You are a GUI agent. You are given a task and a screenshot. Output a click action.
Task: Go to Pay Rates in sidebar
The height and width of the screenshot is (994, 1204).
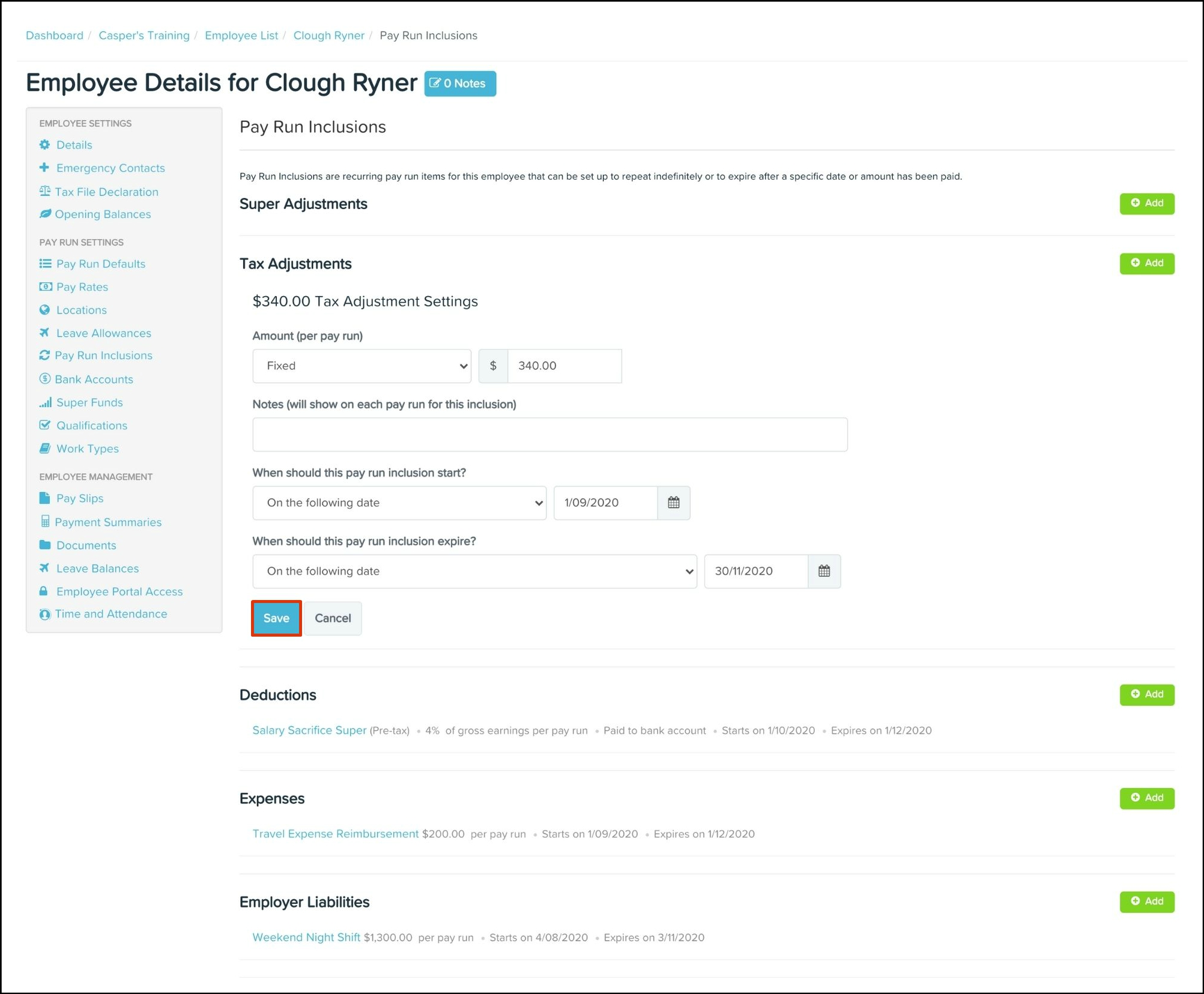82,287
